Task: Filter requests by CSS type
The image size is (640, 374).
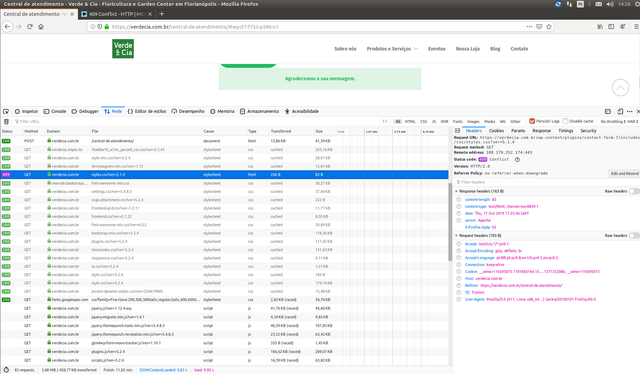Action: 424,122
